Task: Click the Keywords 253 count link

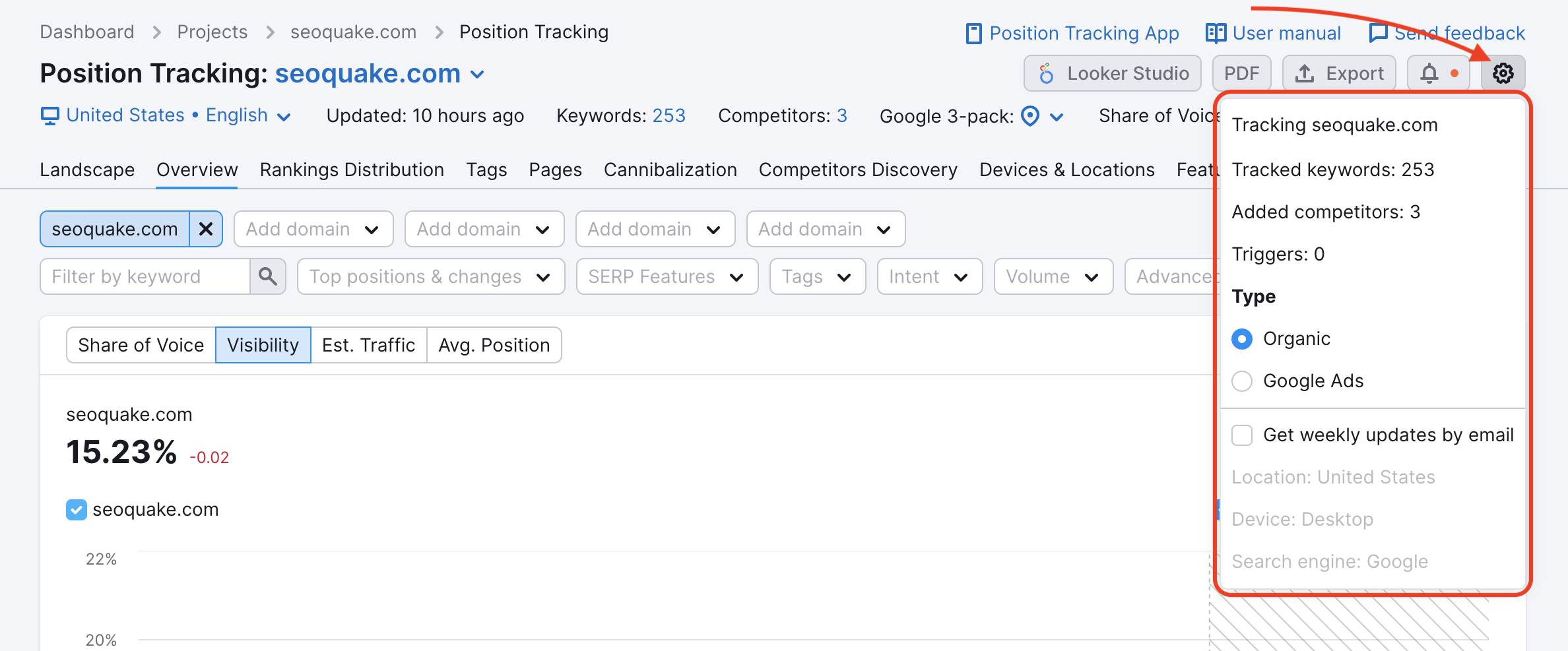Action: pyautogui.click(x=669, y=116)
